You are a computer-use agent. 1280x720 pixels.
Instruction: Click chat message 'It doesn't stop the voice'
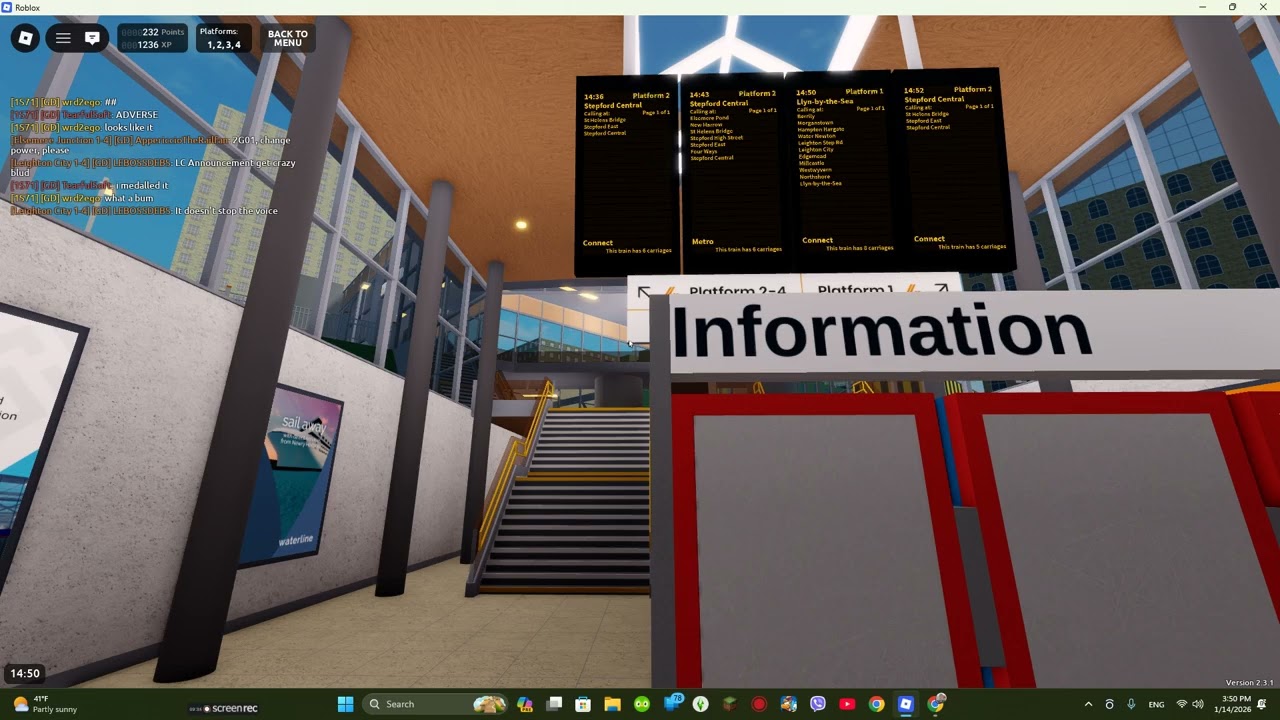pos(144,211)
